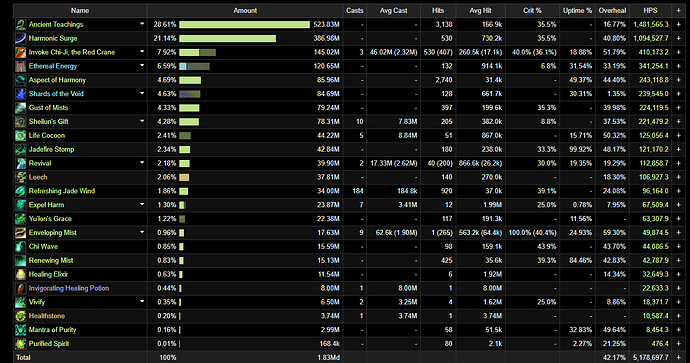Expand the Revival row dropdown arrow
This screenshot has height=363, width=690.
142,163
